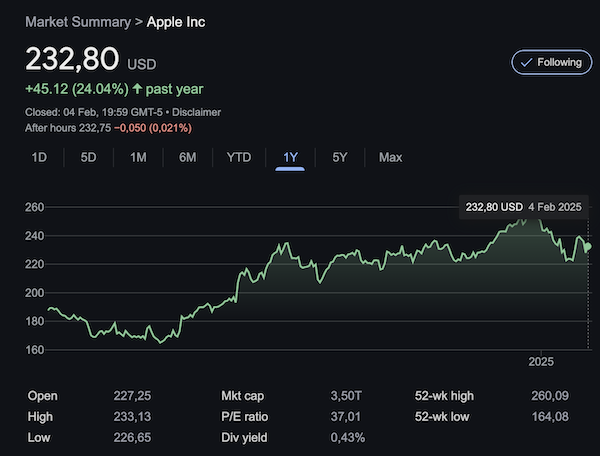This screenshot has height=456, width=600.
Task: Click the 232,80 USD 4 Feb 2025 tooltip
Action: pos(523,207)
